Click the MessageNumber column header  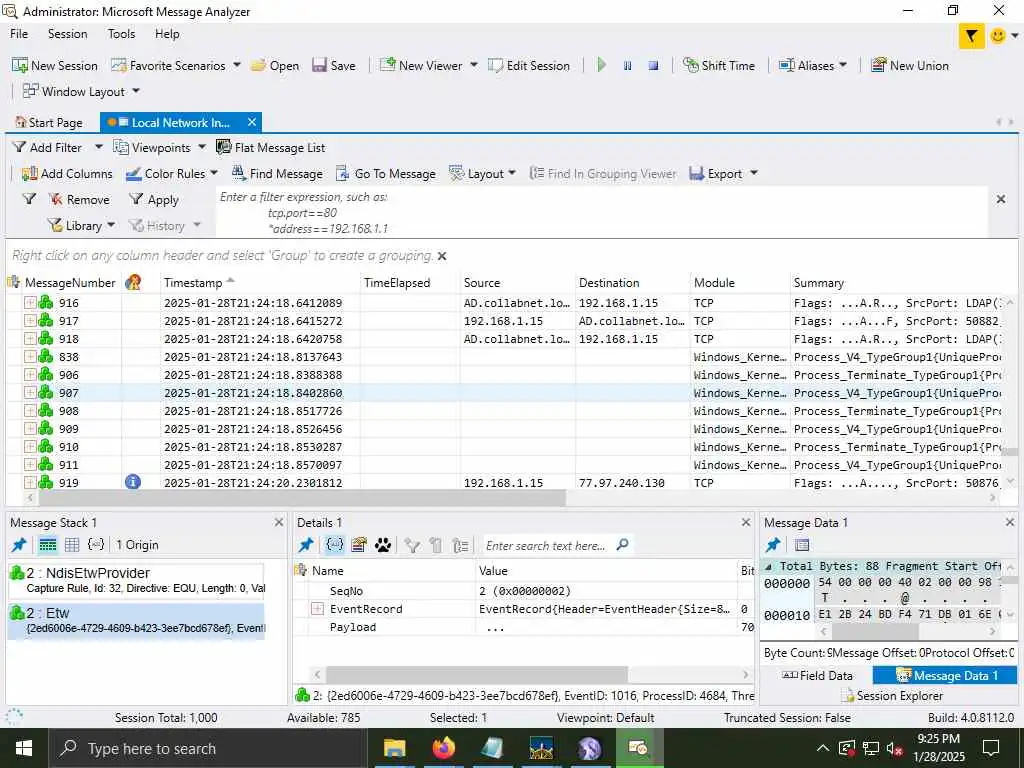coord(70,283)
